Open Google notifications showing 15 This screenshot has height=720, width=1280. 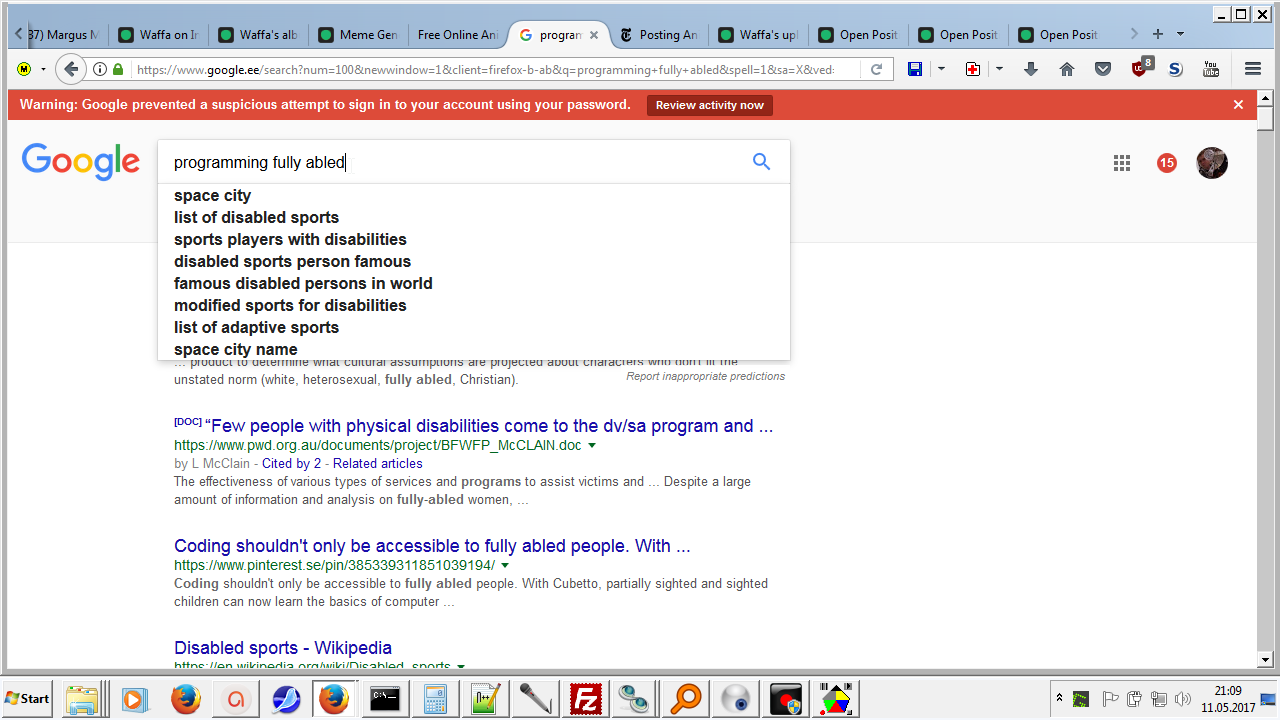(1167, 163)
